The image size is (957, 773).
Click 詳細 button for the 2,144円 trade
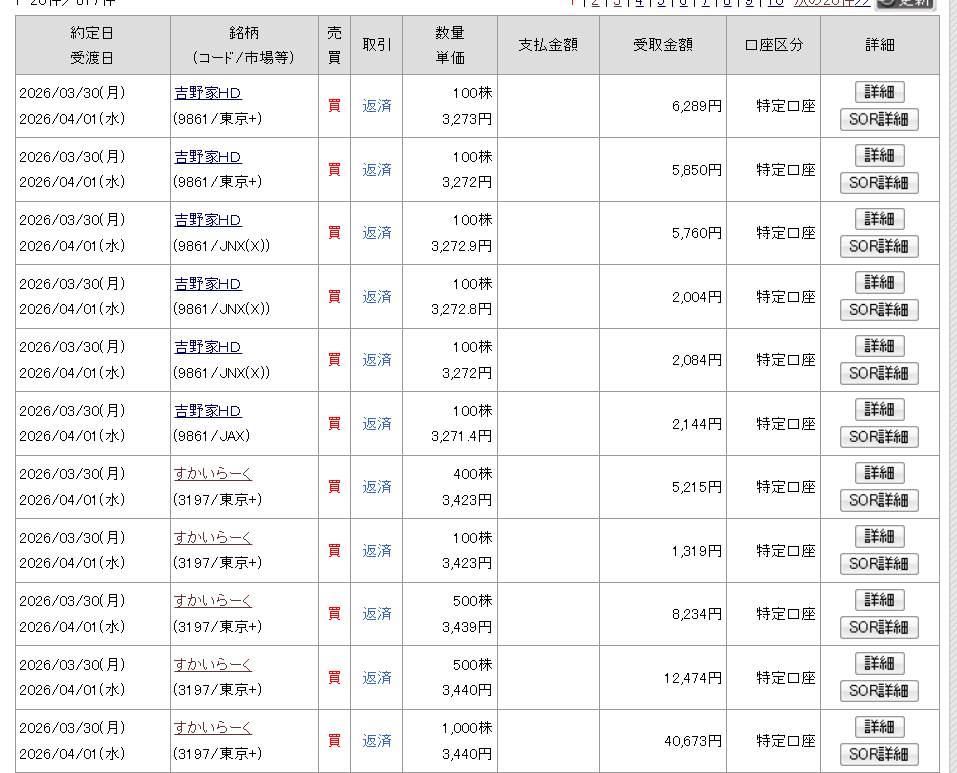[879, 409]
